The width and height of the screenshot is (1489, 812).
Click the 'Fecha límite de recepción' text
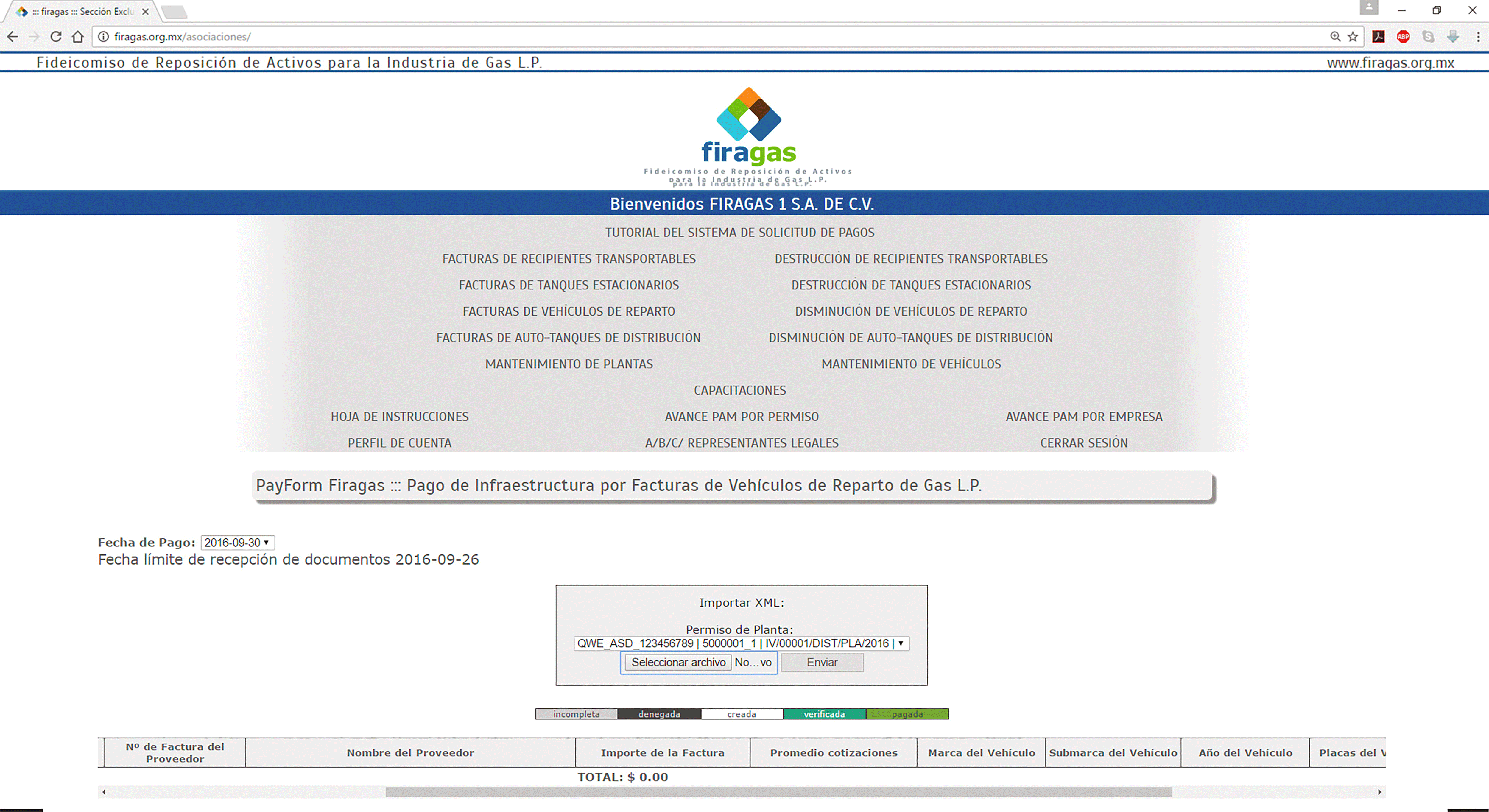(289, 559)
